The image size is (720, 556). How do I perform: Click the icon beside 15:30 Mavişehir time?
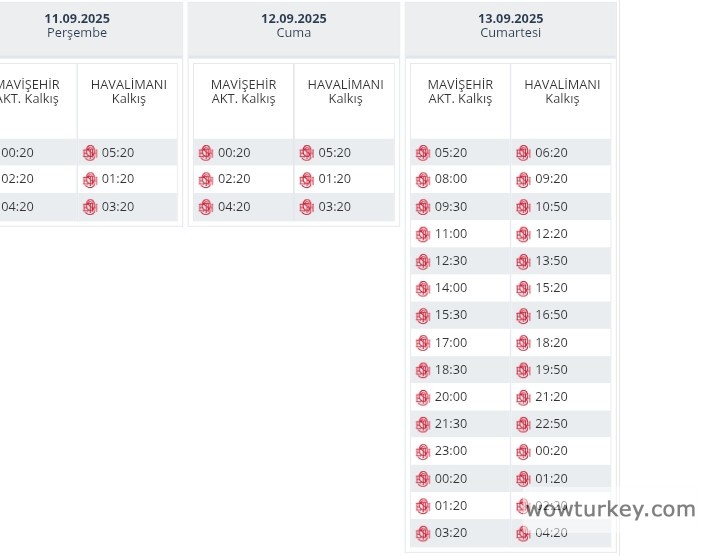[422, 315]
